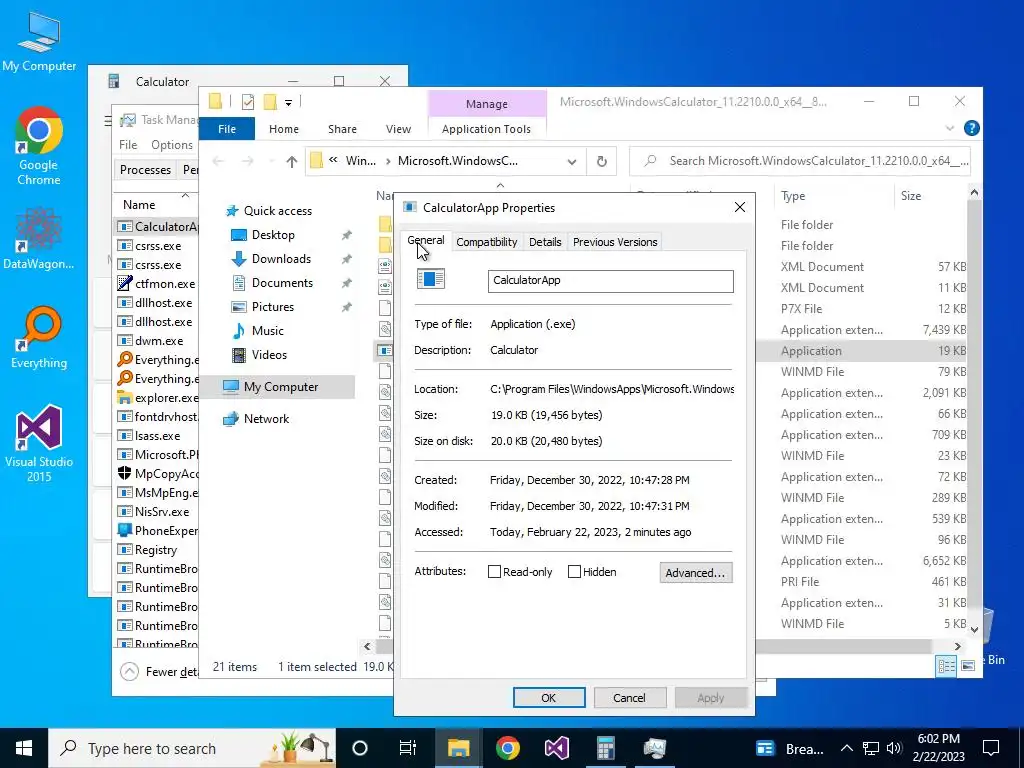Screen dimensions: 1024x768
Task: Click the volume speaker tray icon
Action: [895, 748]
